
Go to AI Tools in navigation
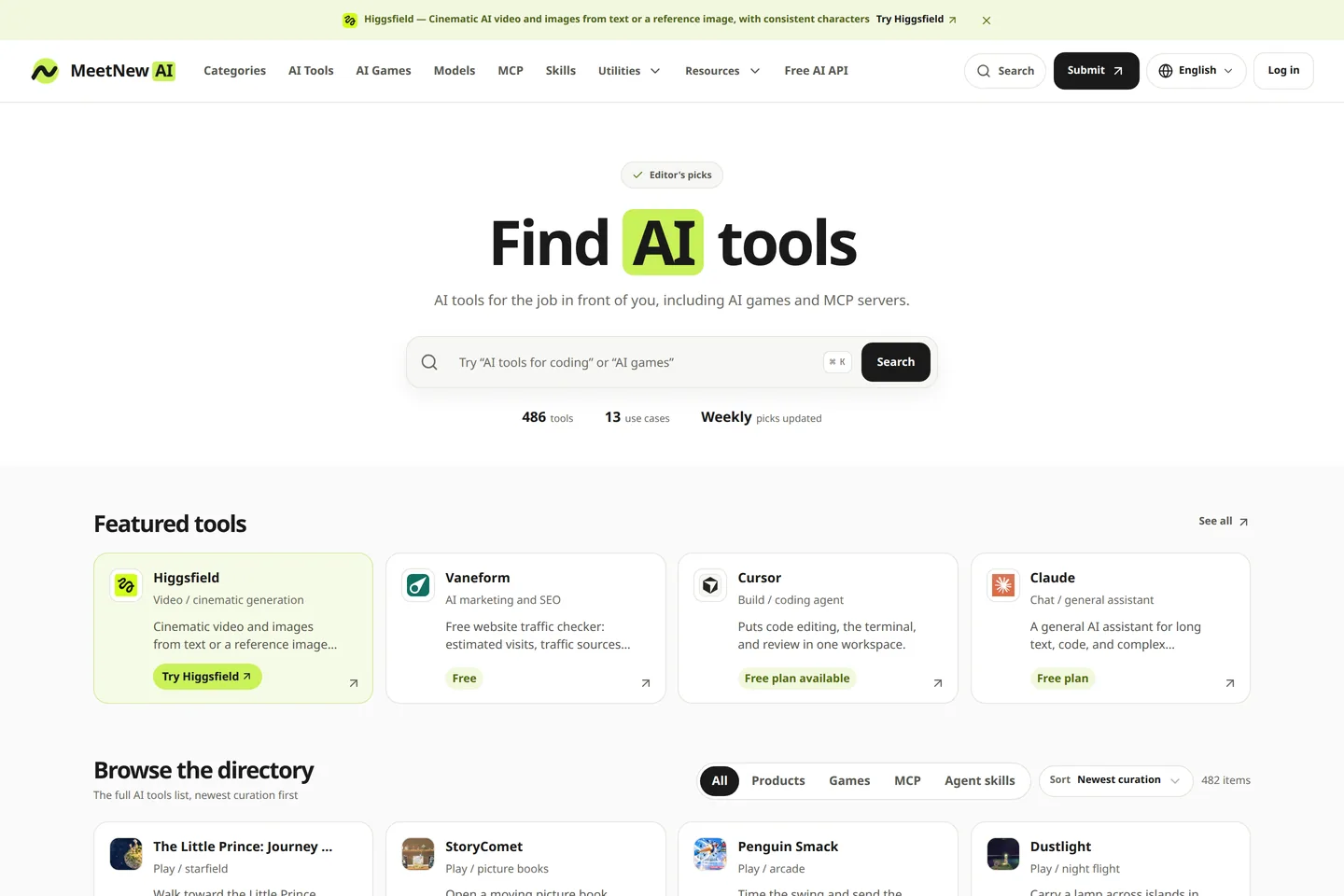pos(311,71)
